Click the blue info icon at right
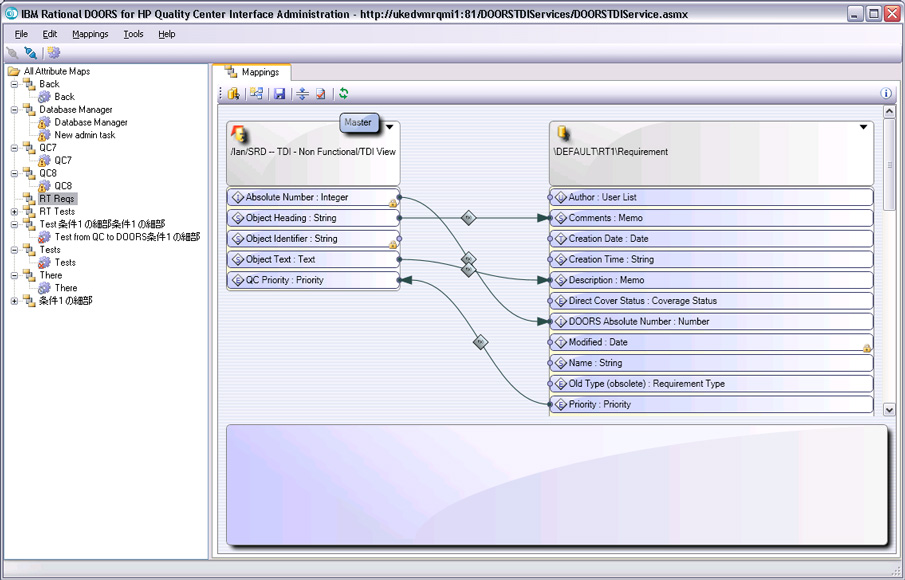The width and height of the screenshot is (905, 580). [x=886, y=93]
